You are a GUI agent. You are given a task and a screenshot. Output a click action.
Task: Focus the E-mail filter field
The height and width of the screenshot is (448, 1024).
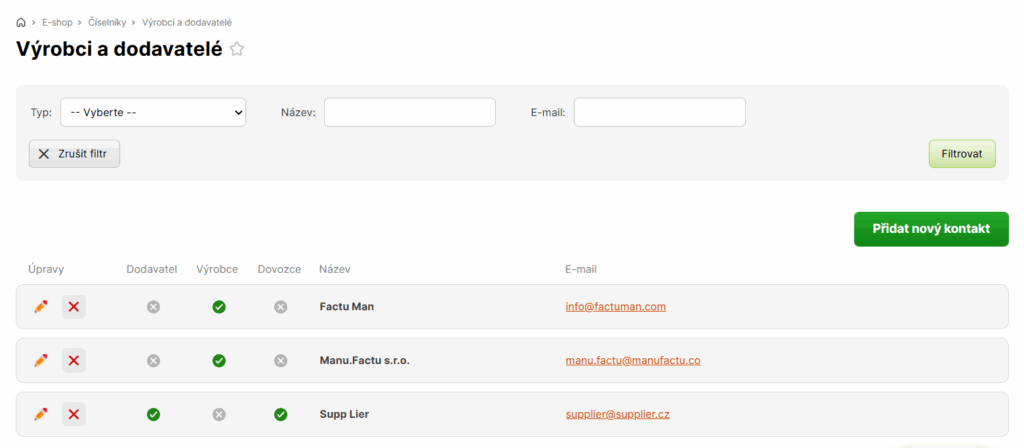660,112
